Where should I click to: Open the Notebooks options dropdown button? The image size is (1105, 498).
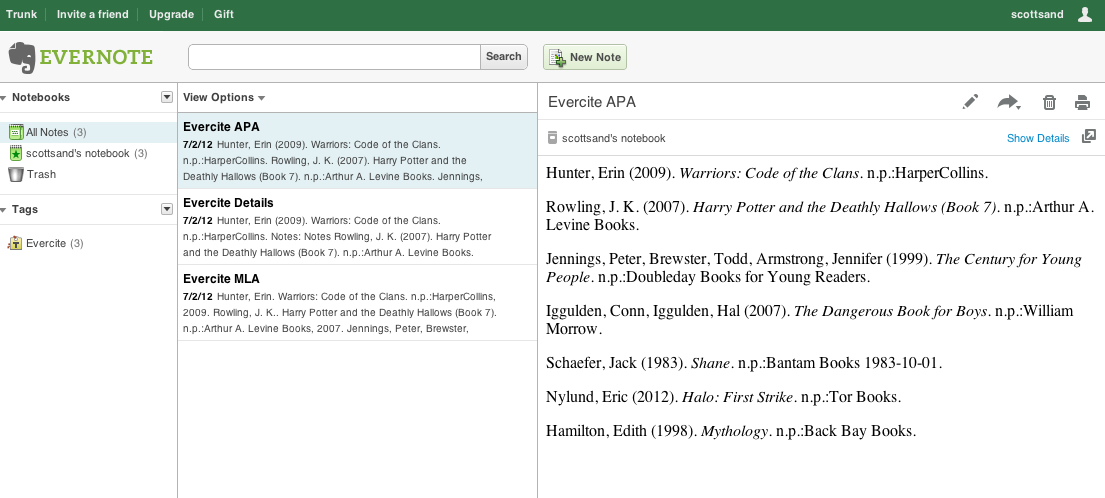tap(167, 97)
